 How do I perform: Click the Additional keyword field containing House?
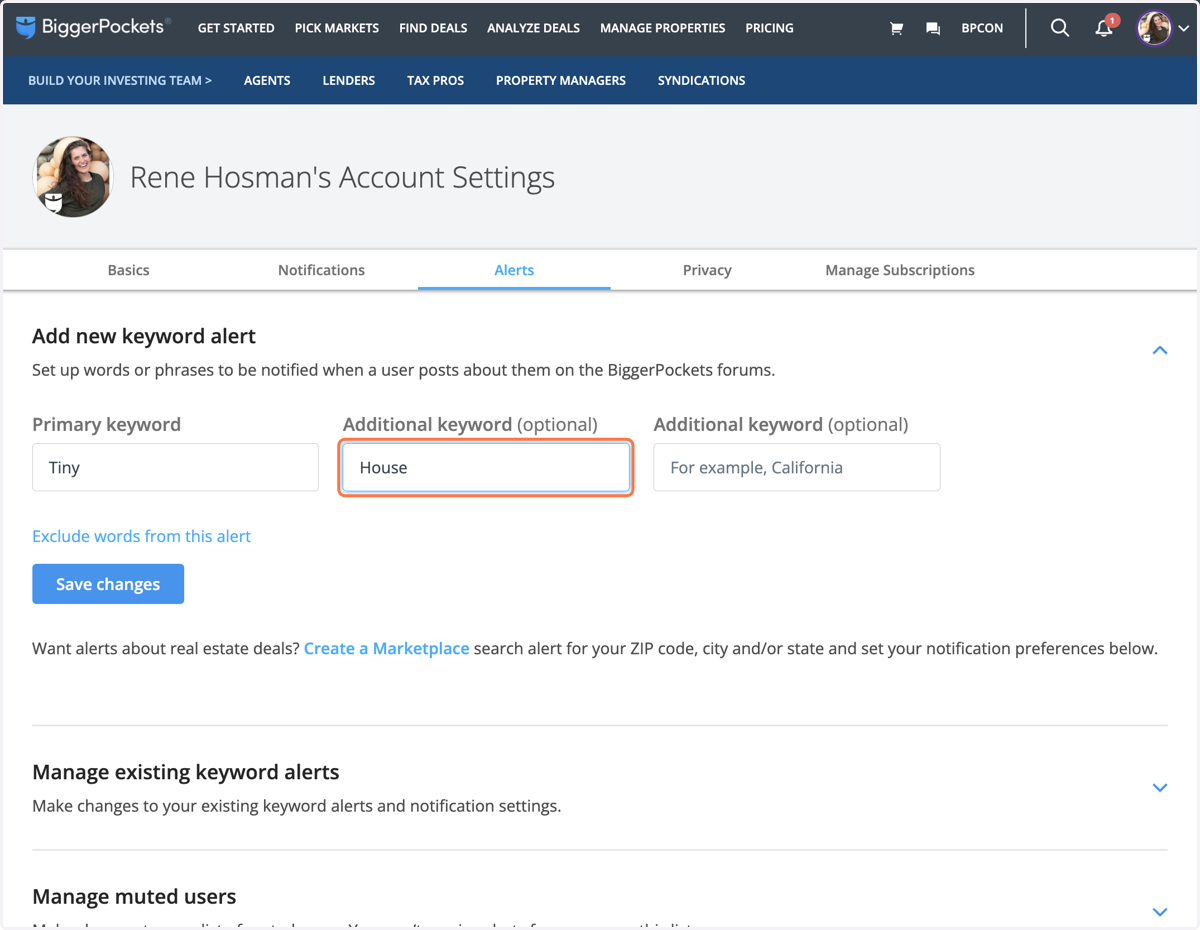(x=486, y=467)
